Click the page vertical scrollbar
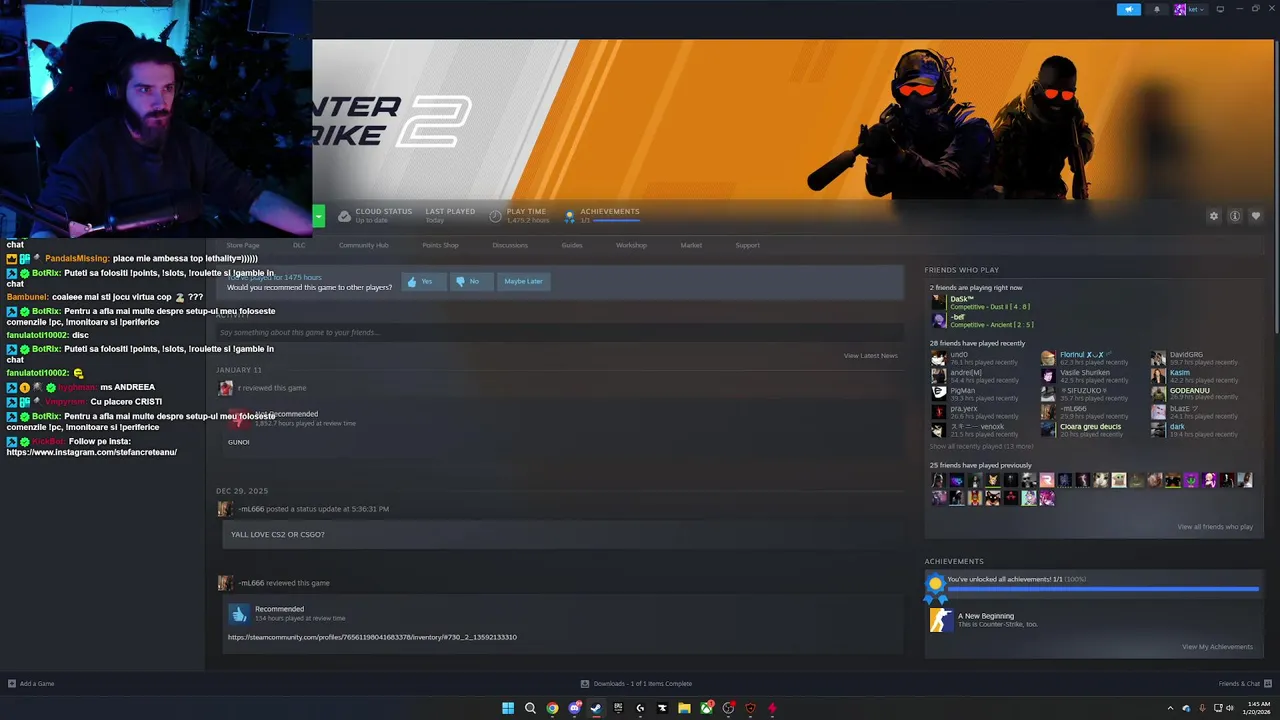Viewport: 1280px width, 720px height. tap(1276, 185)
